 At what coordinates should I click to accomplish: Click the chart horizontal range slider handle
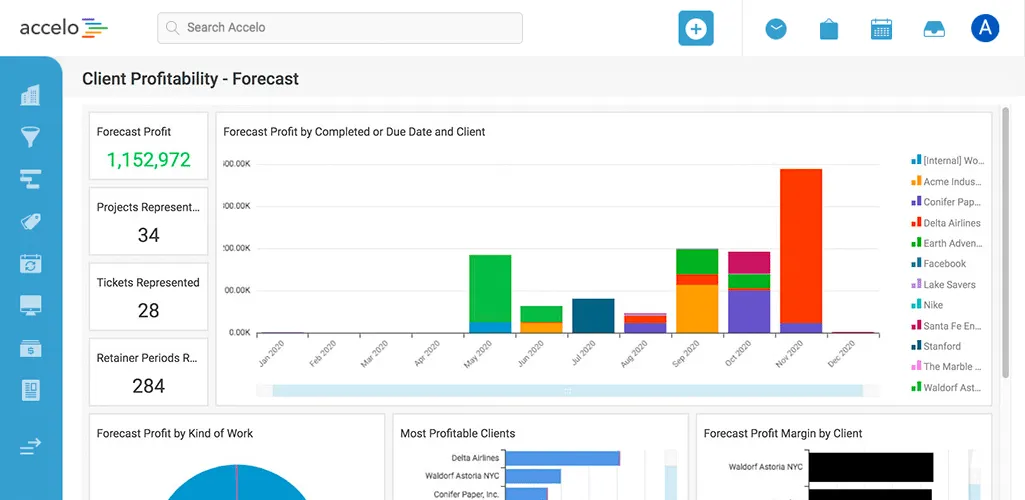[567, 391]
